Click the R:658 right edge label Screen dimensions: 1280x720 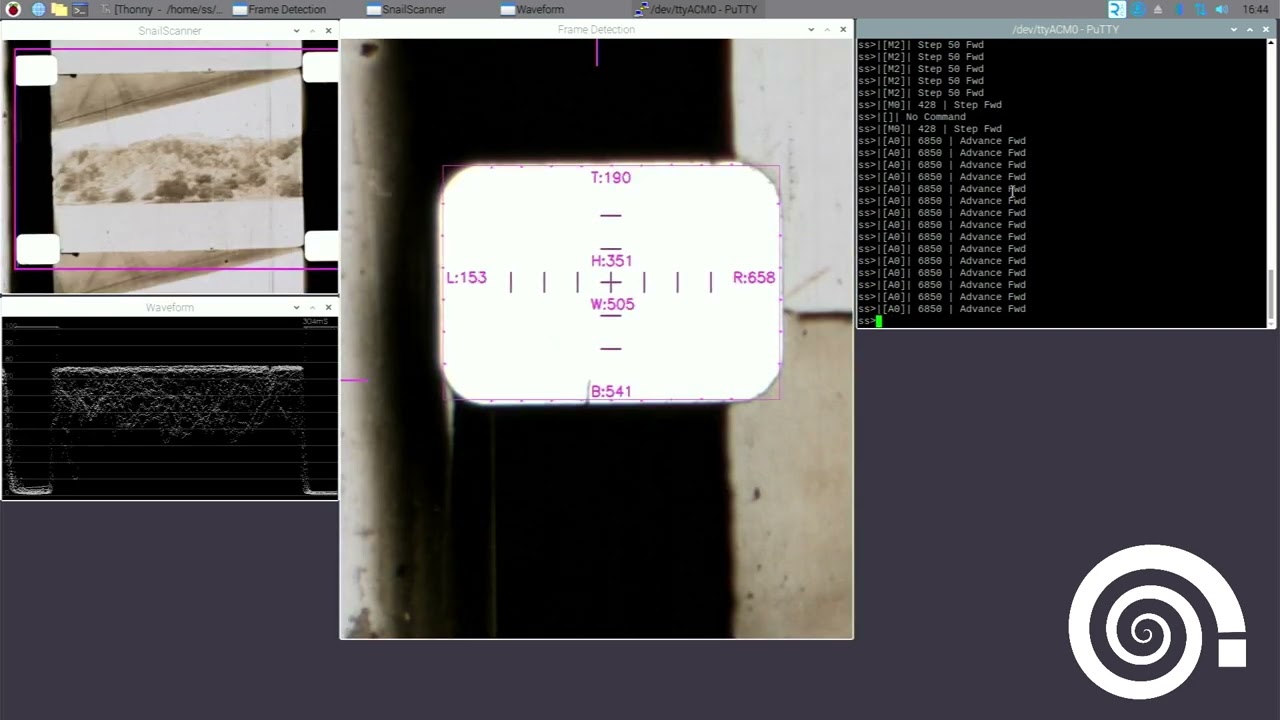tap(754, 277)
